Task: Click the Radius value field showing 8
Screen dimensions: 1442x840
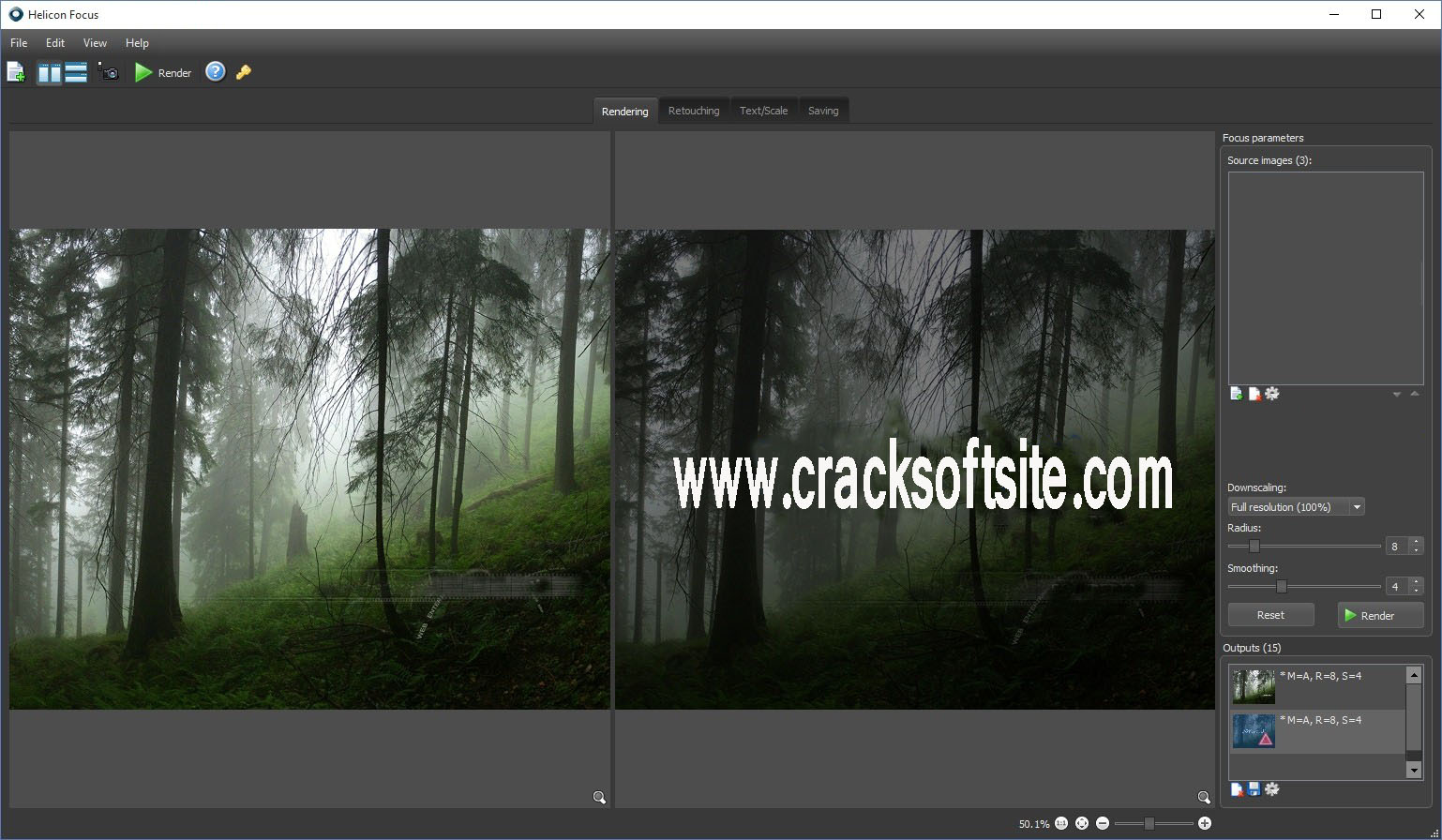Action: click(x=1396, y=547)
